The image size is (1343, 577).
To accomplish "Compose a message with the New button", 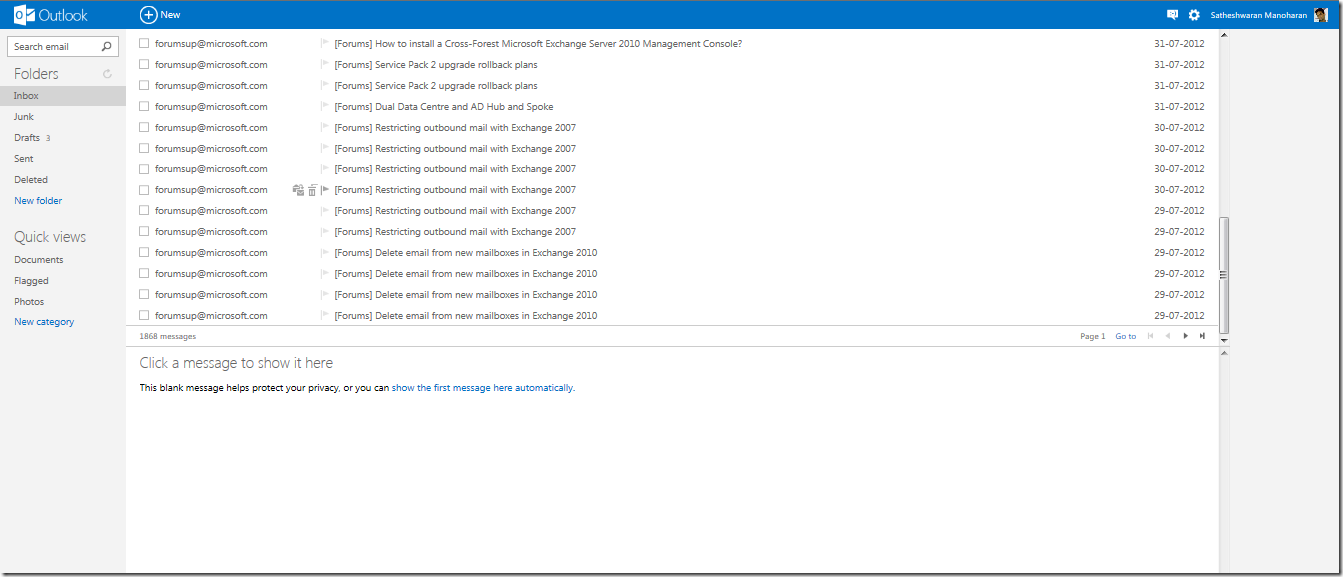I will coord(160,15).
